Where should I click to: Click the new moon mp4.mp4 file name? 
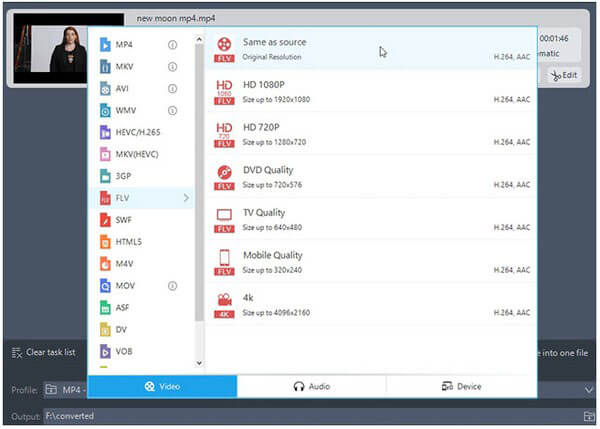176,18
